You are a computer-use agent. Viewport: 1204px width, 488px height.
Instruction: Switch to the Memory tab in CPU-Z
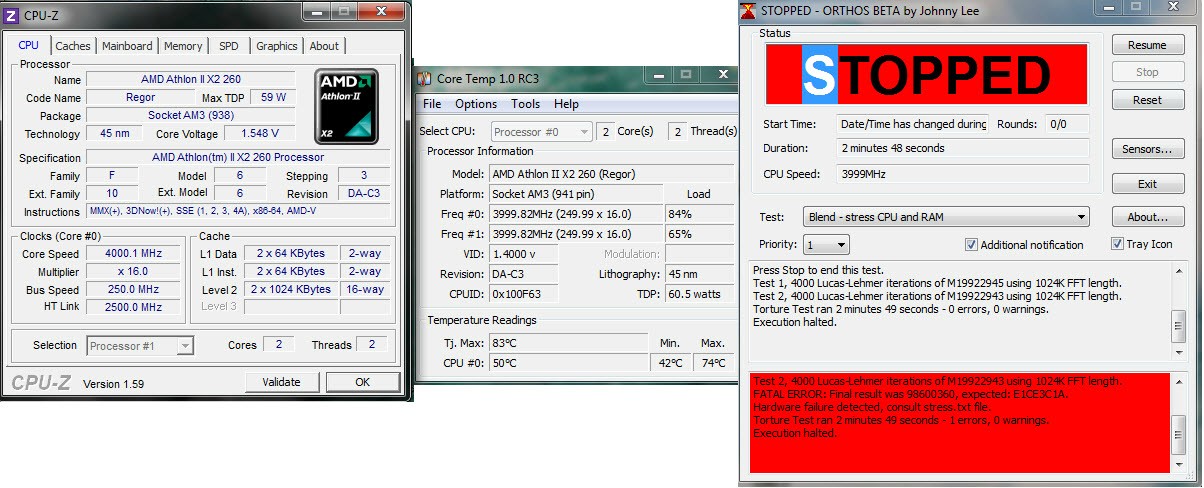tap(183, 46)
